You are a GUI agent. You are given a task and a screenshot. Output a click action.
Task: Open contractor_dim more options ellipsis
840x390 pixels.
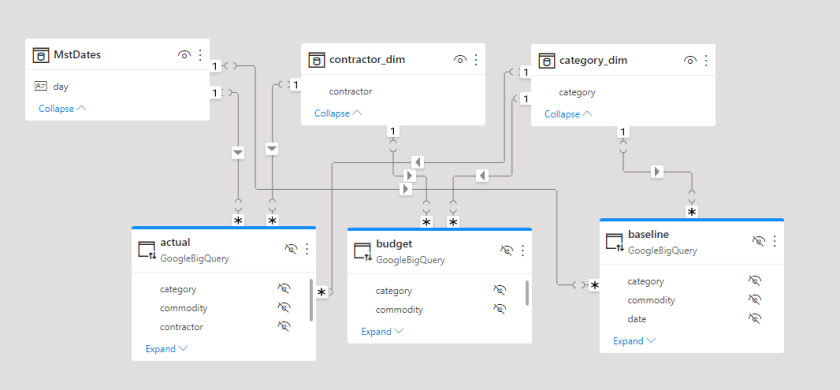476,60
